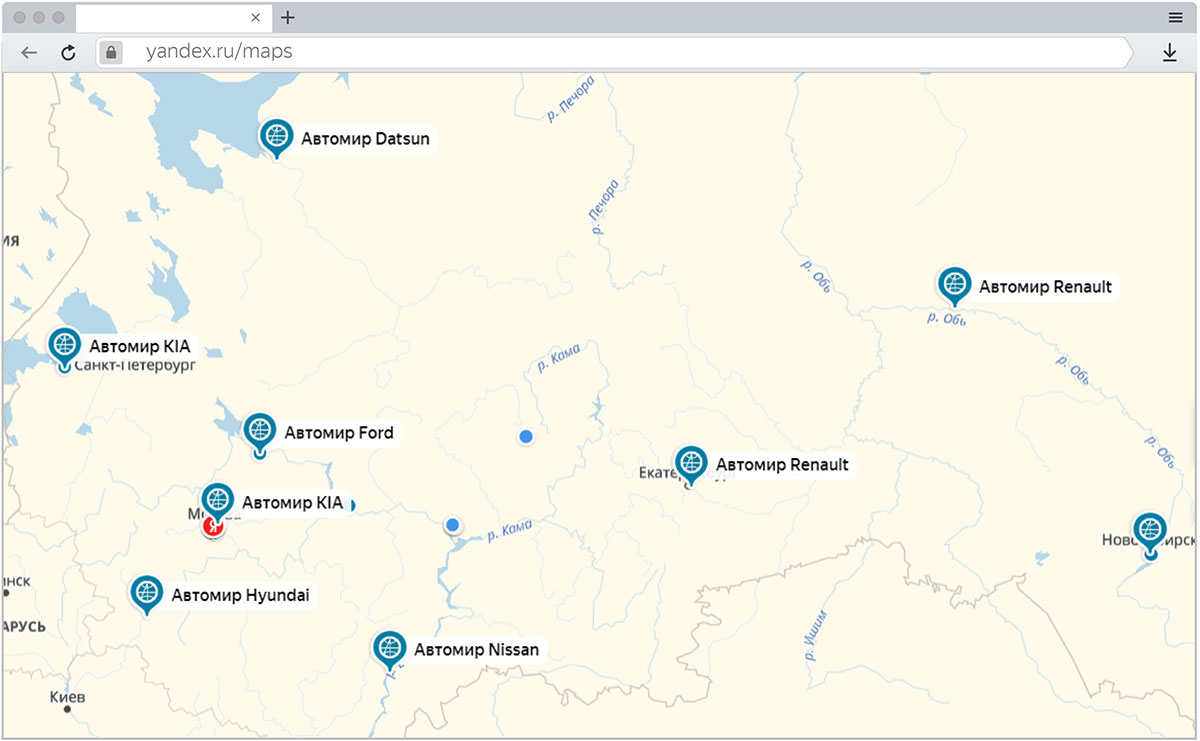Image resolution: width=1200 pixels, height=741 pixels.
Task: Click the Автомир Hyundai label text
Action: pos(240,595)
